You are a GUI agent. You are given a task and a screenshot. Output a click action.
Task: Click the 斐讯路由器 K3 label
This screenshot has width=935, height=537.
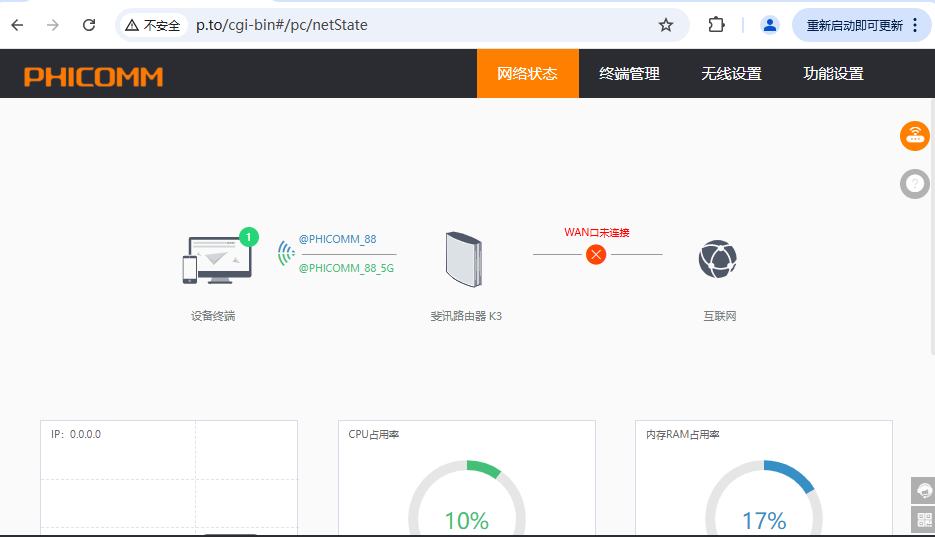coord(466,316)
